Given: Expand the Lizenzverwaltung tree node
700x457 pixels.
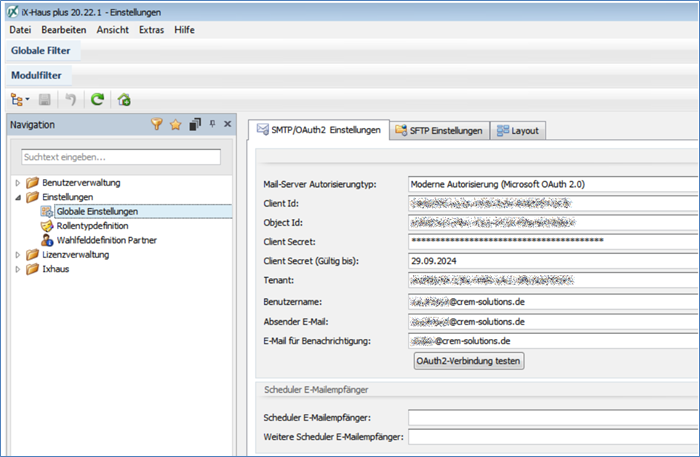Looking at the screenshot, I should (x=18, y=255).
